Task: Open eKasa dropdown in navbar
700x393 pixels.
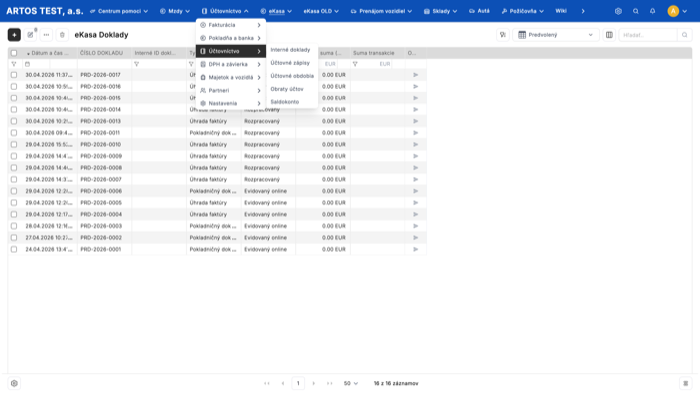Action: click(x=276, y=11)
